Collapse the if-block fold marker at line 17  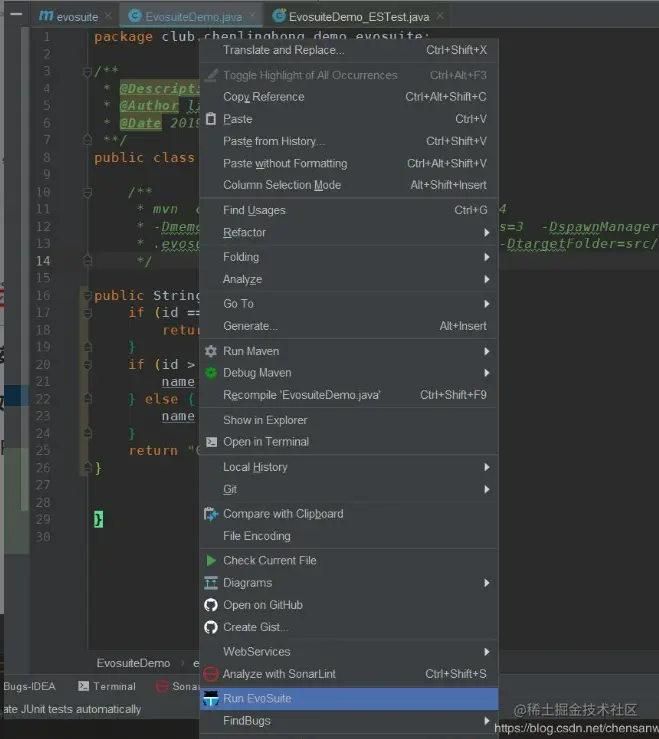click(87, 313)
